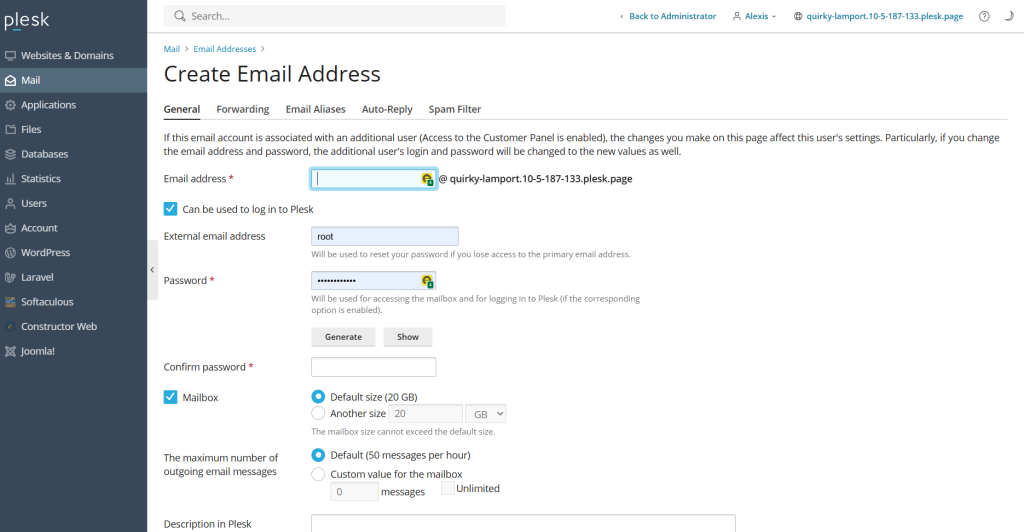Click the Constructor Web icon
The width and height of the screenshot is (1024, 532).
(10, 326)
